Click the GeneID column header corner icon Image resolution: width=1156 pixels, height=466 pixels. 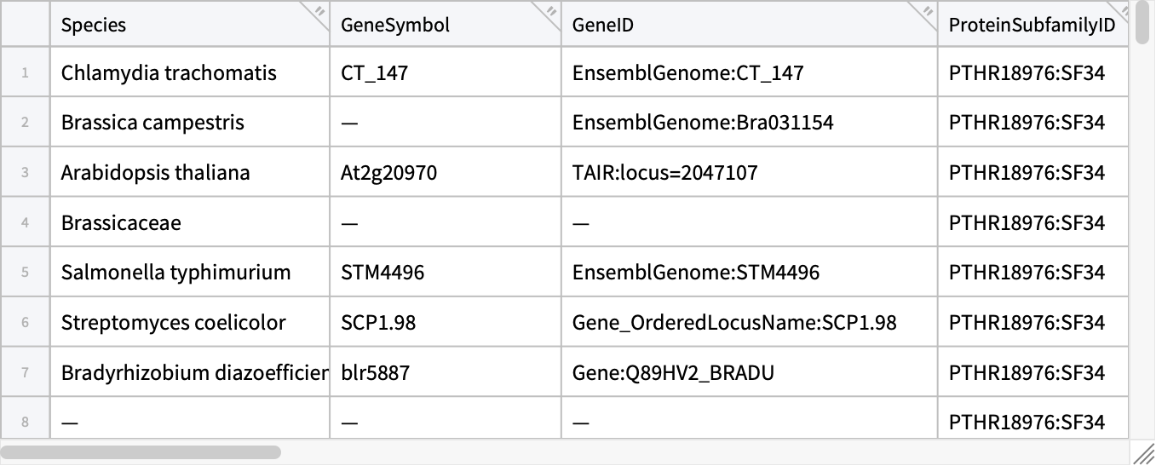(x=927, y=12)
